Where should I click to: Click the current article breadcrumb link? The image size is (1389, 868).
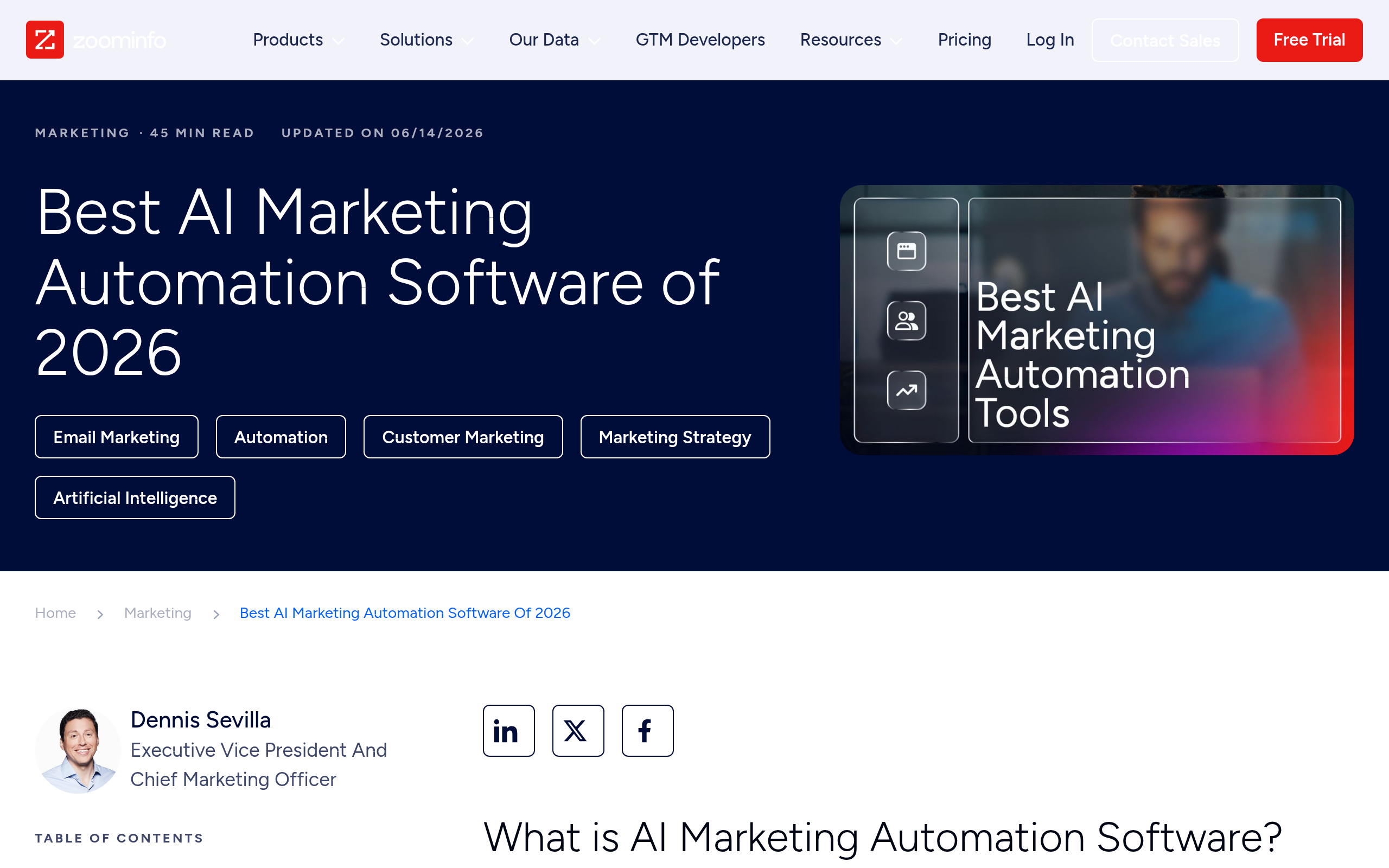coord(405,613)
